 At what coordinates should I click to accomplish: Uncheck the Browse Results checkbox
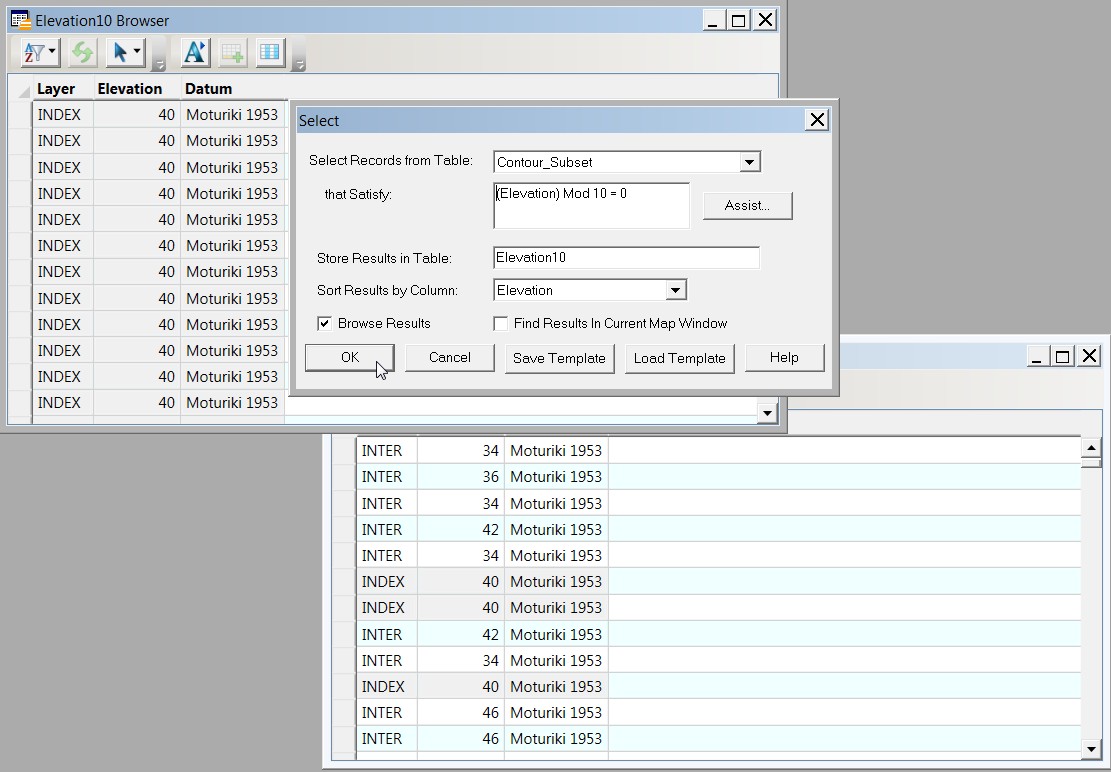(325, 323)
